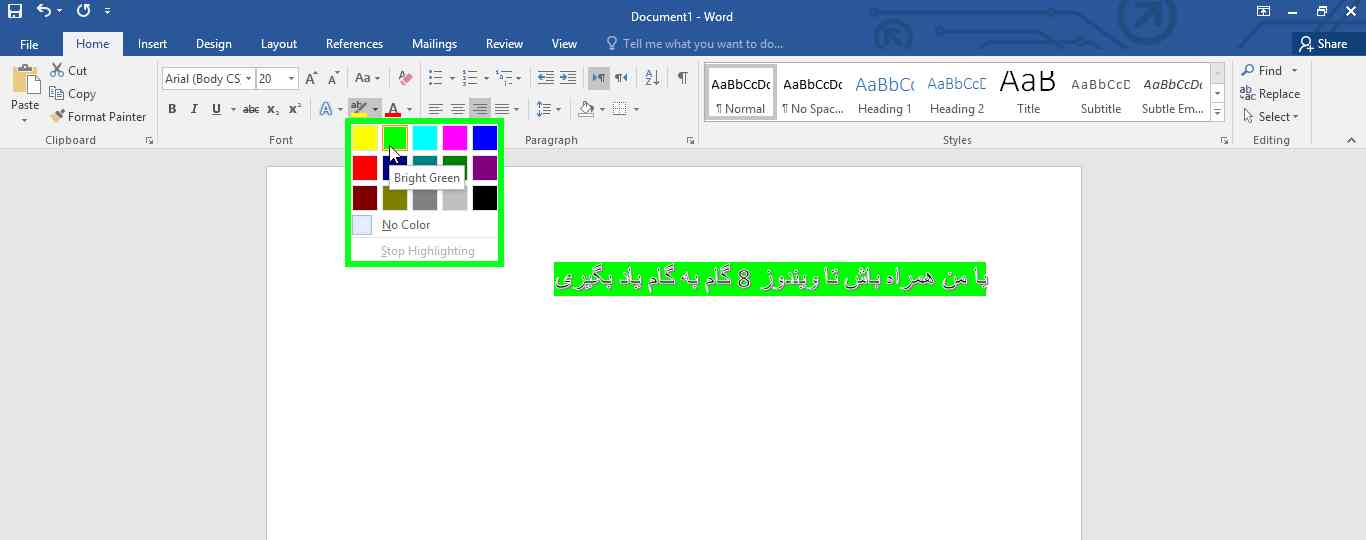The height and width of the screenshot is (540, 1366).
Task: Open the Change Case dropdown
Action: pyautogui.click(x=367, y=78)
